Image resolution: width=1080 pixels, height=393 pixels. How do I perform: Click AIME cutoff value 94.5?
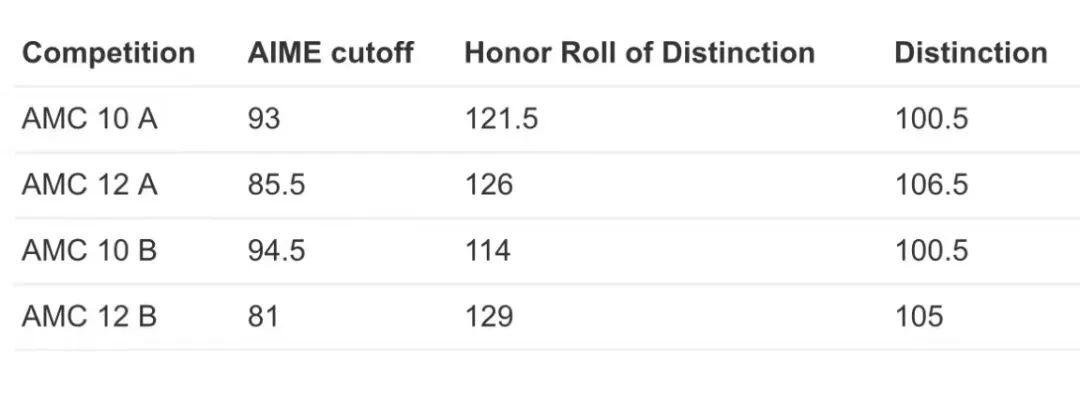point(276,251)
